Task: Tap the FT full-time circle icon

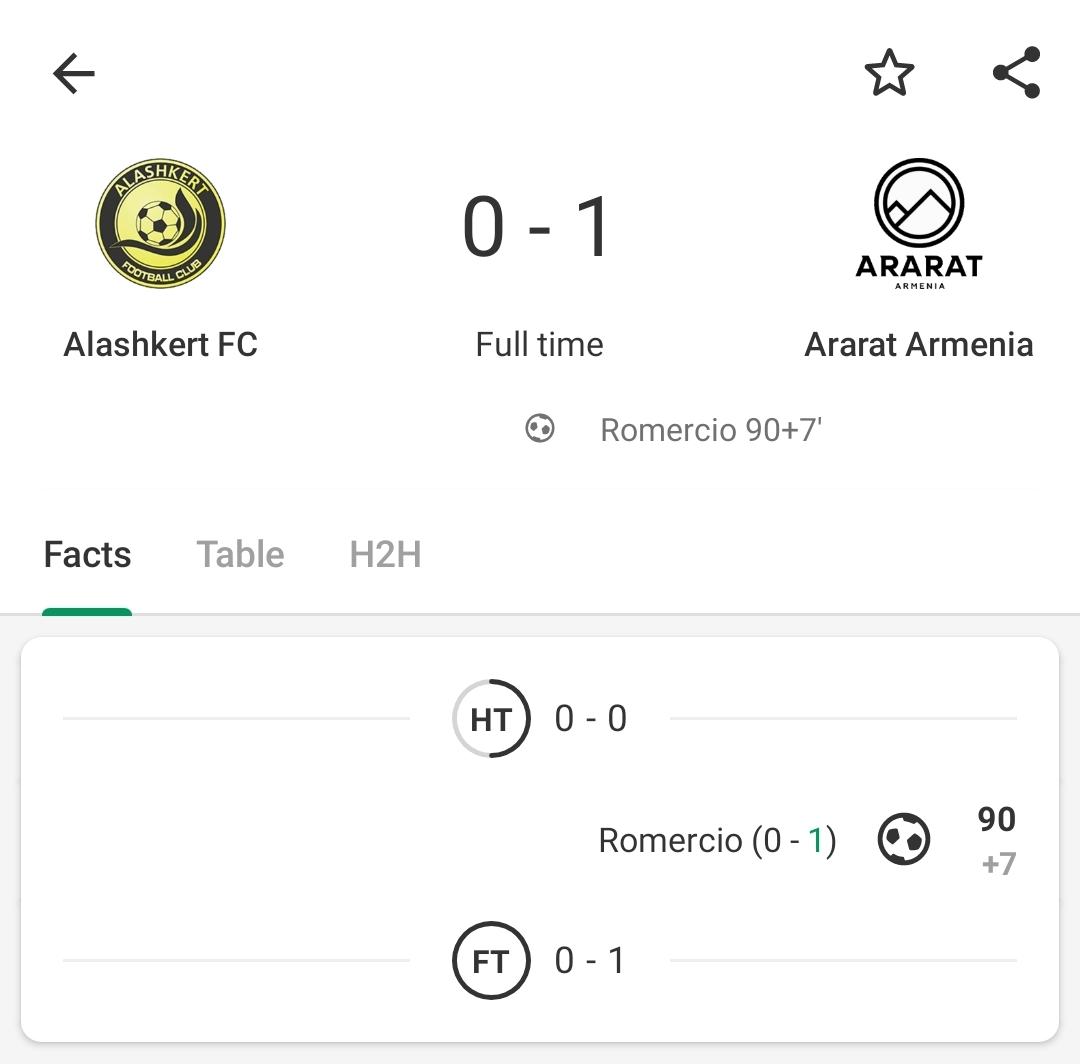Action: click(491, 961)
